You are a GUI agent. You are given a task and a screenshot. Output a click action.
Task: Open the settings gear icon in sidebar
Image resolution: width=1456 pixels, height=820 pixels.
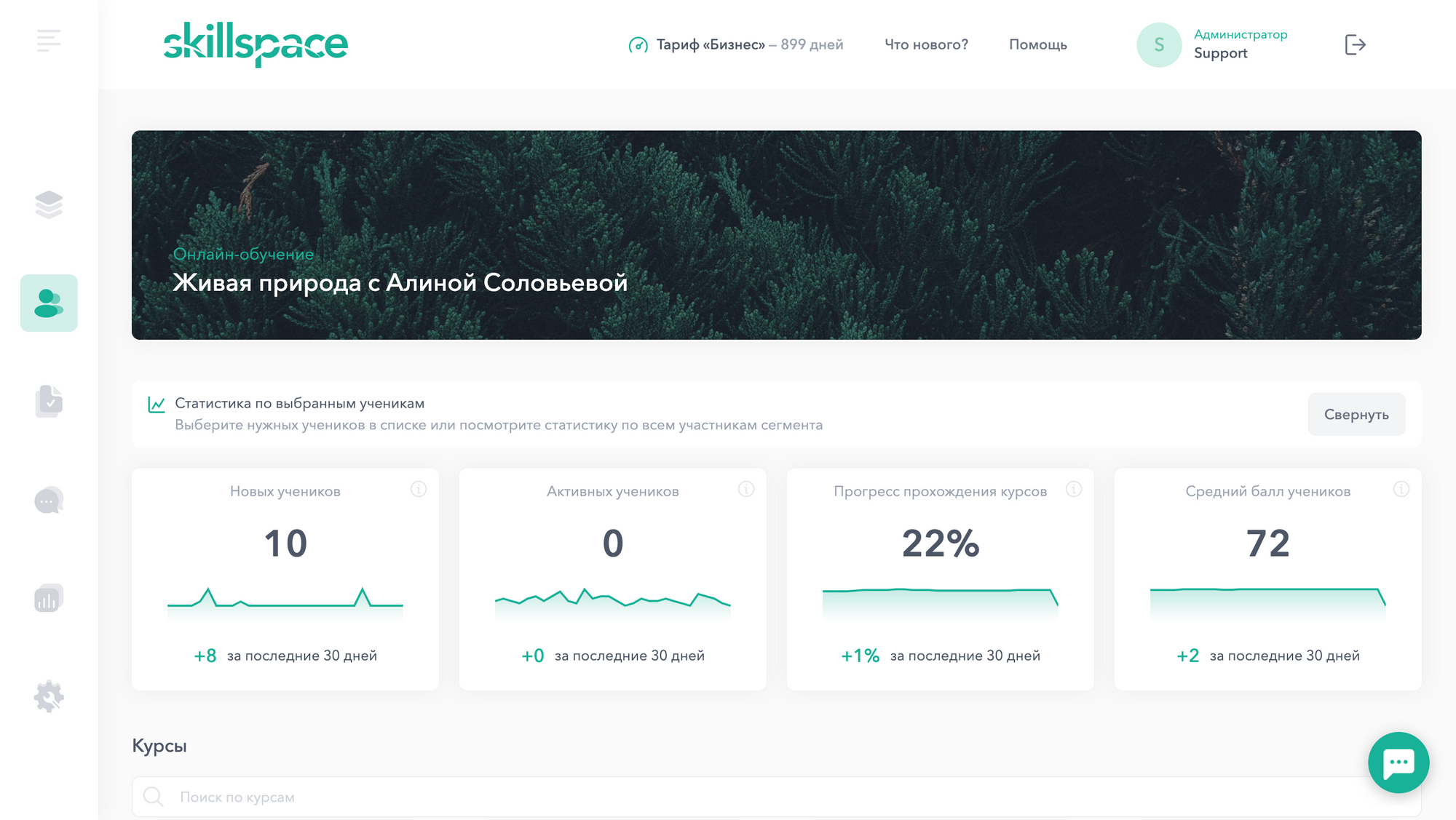click(x=49, y=696)
